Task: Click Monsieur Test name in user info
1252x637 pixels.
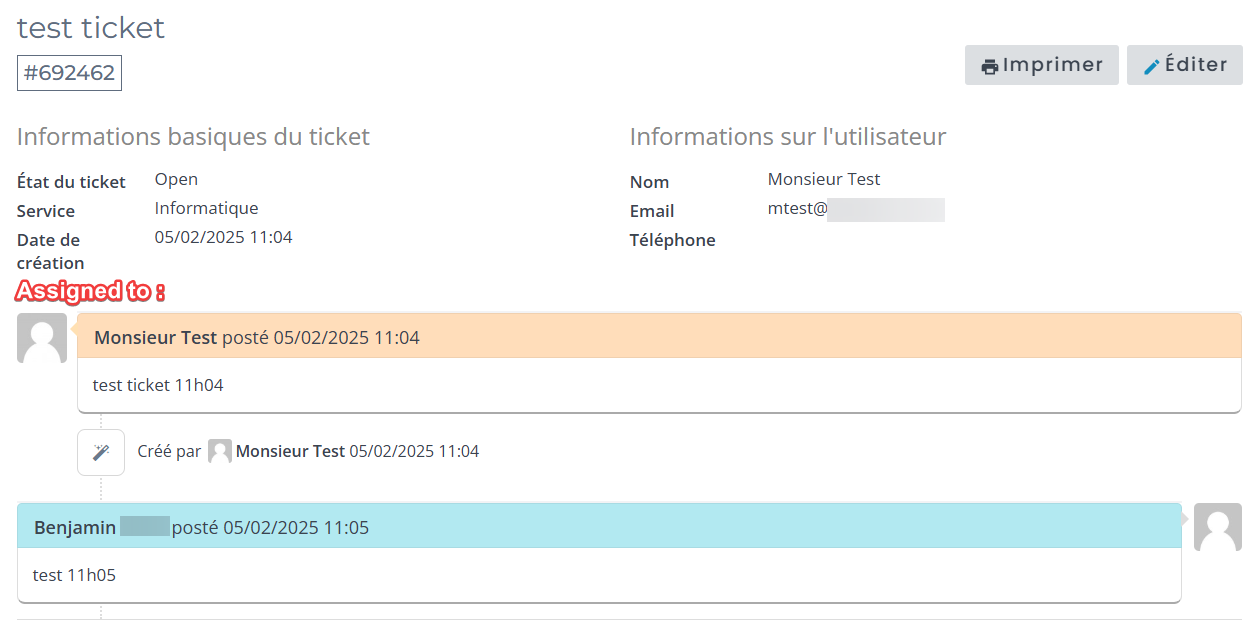Action: click(823, 179)
